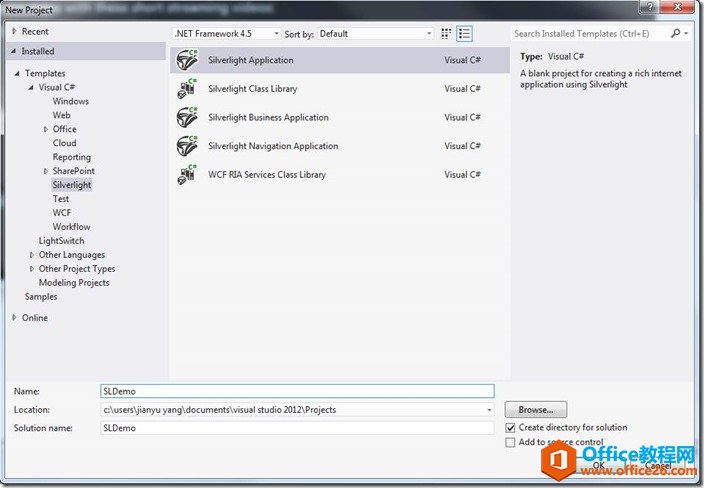
Task: Collapse the Installed section
Action: point(13,51)
